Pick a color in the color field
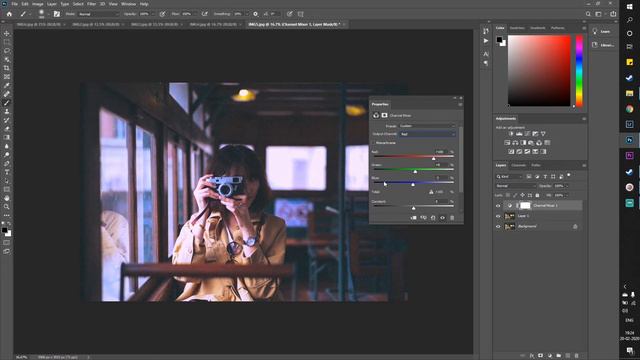 click(539, 71)
